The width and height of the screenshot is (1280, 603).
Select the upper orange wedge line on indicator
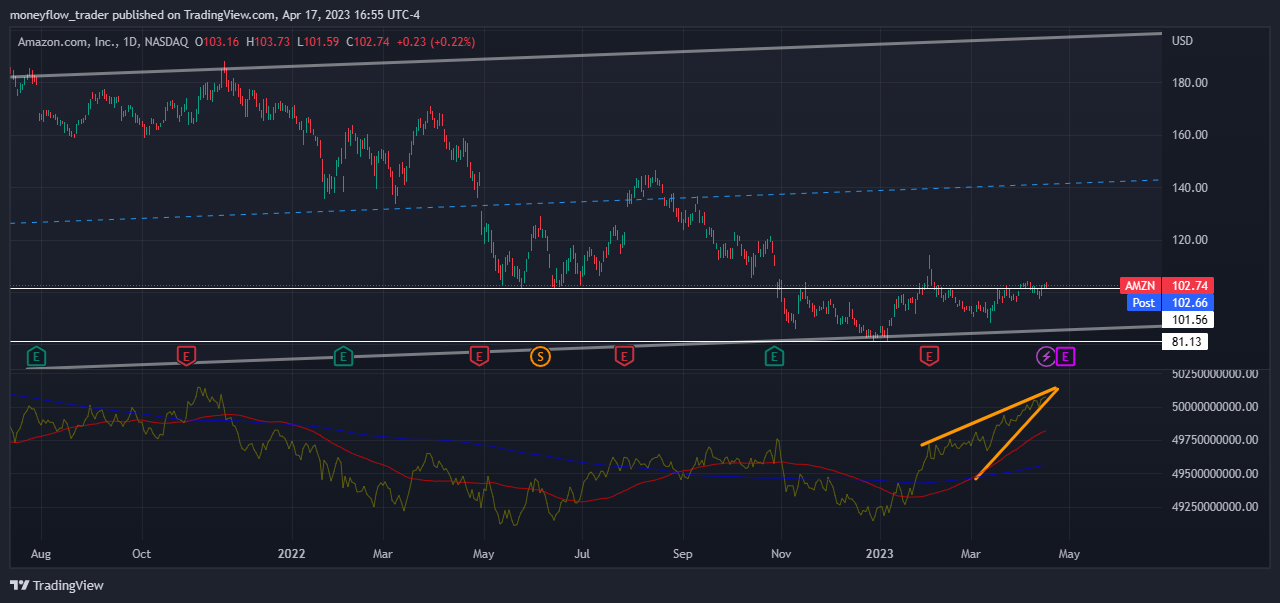[x=988, y=417]
